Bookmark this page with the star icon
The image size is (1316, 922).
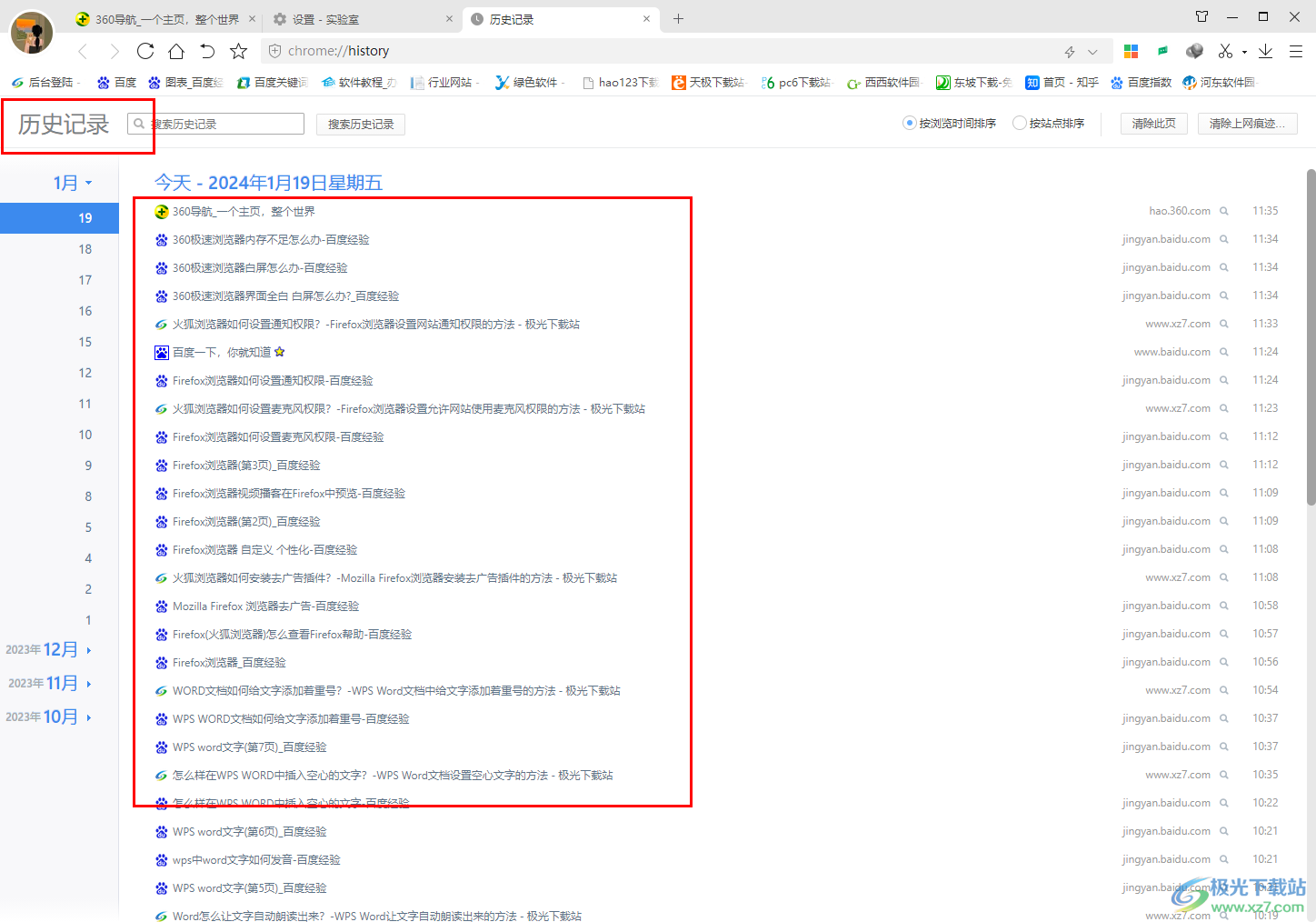(238, 51)
